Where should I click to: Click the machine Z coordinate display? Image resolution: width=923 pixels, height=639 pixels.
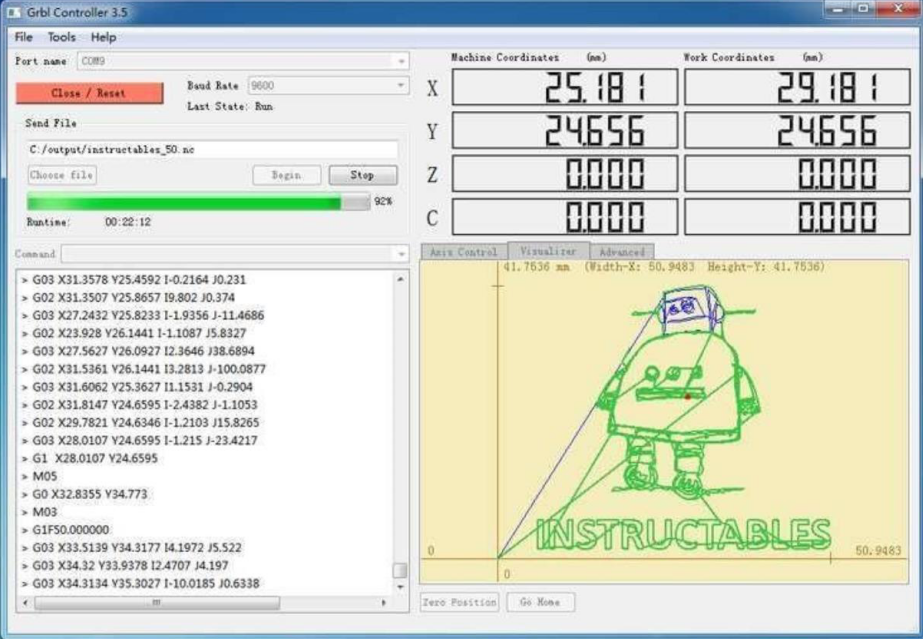click(565, 174)
